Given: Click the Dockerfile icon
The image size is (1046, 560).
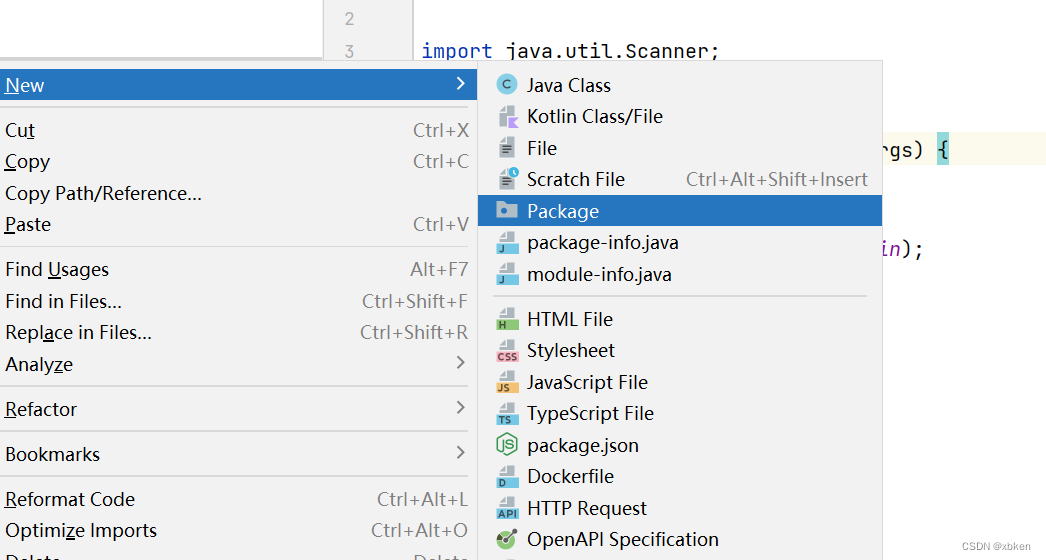Looking at the screenshot, I should coord(507,477).
